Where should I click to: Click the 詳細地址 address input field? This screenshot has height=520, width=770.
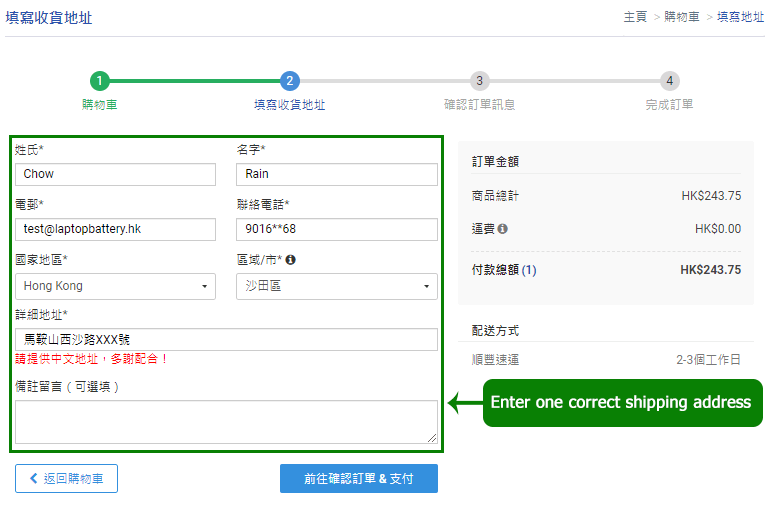coord(226,339)
